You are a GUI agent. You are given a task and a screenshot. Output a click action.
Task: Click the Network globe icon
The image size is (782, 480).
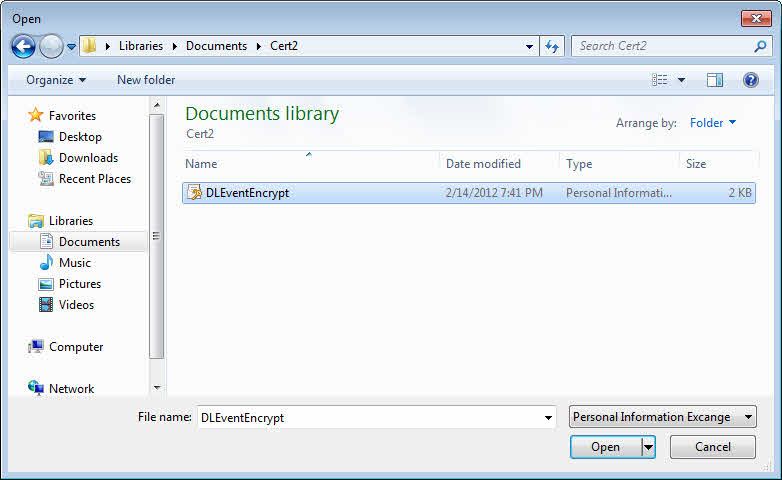click(x=35, y=388)
